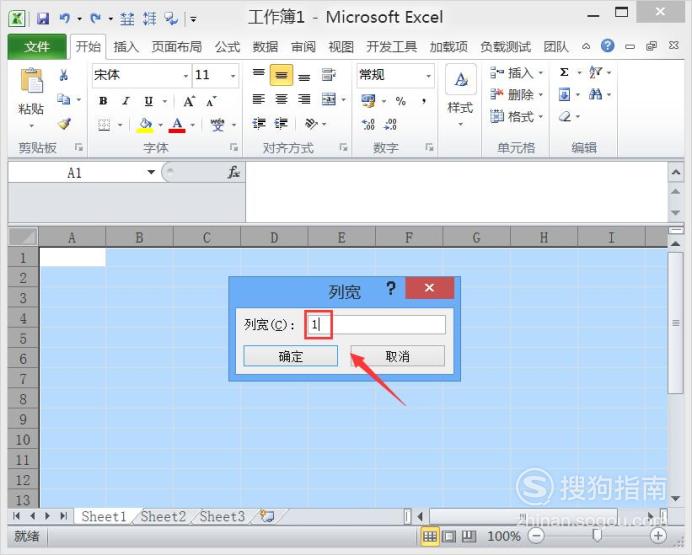Toggle Italic formatting

pos(126,101)
